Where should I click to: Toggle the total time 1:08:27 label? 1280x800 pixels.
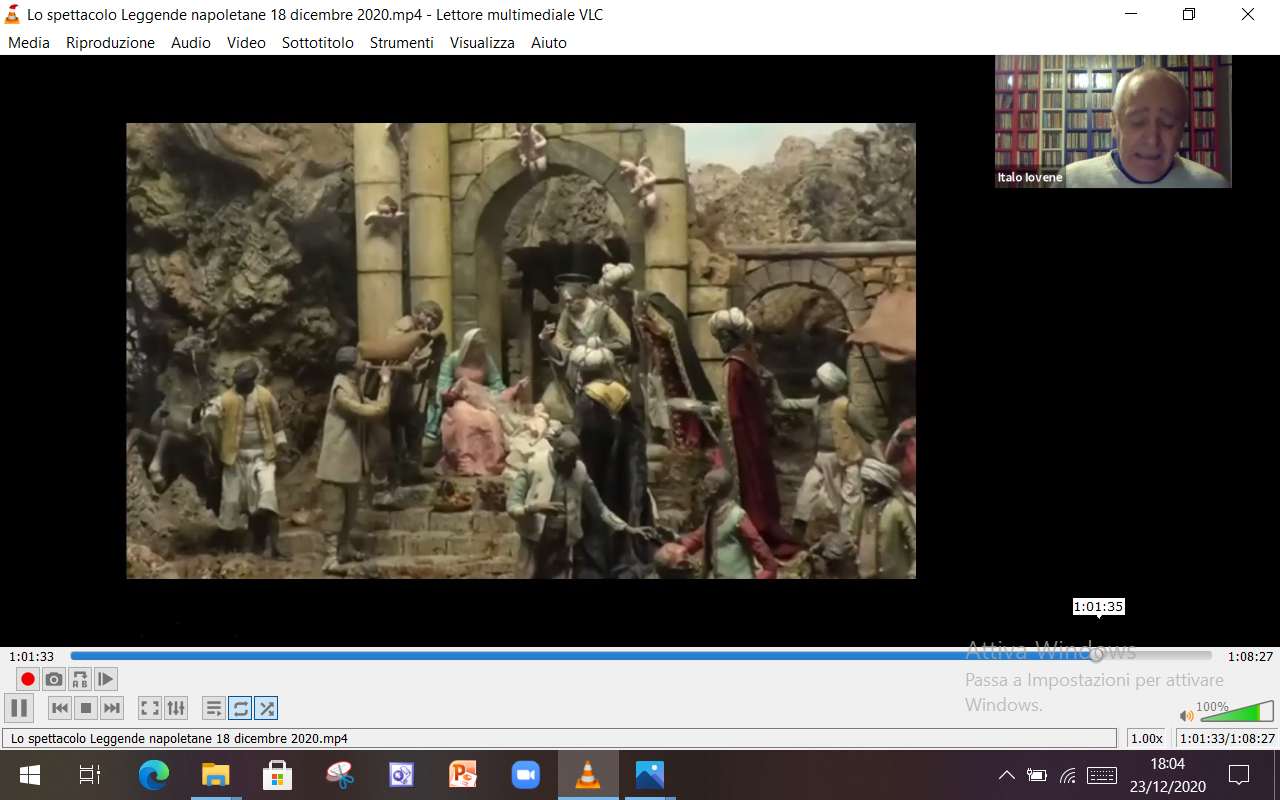[x=1250, y=657]
